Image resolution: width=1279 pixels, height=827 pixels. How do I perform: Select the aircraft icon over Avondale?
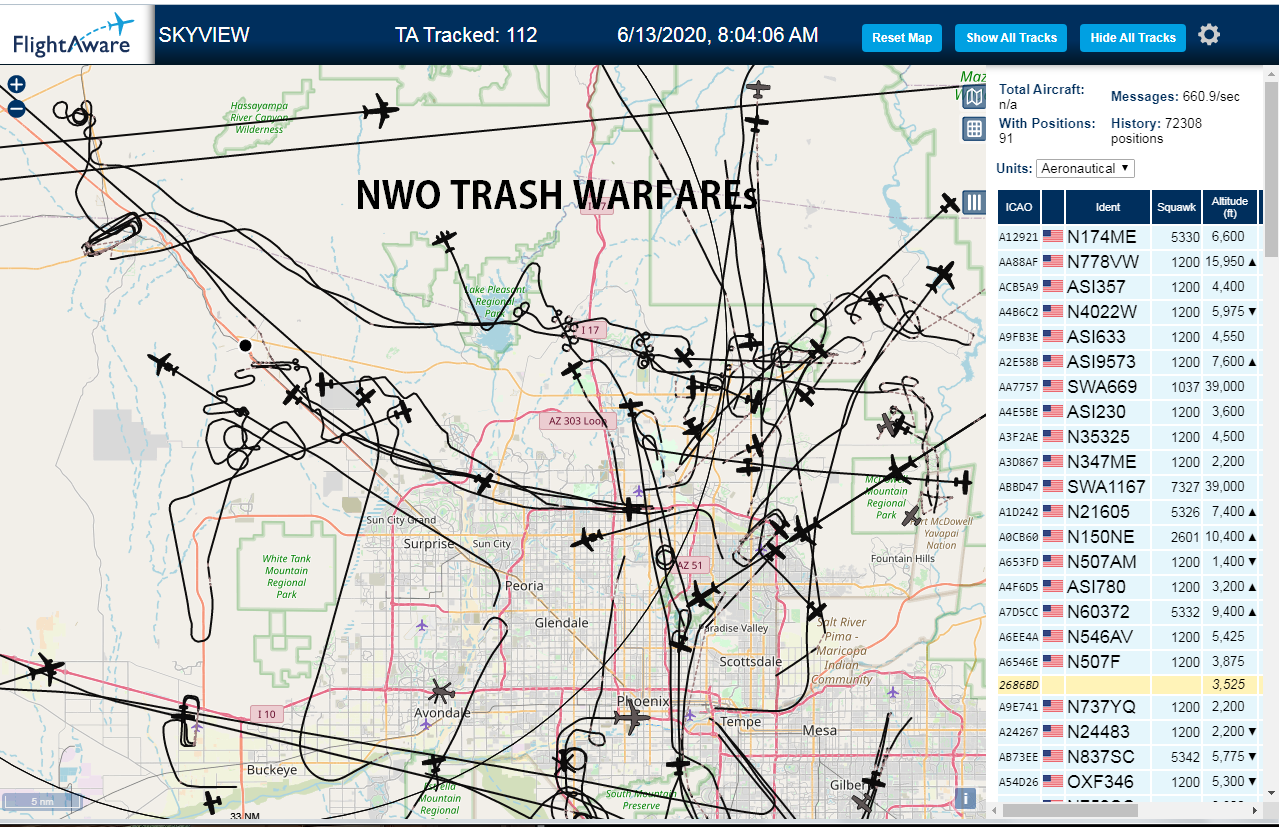coord(441,691)
